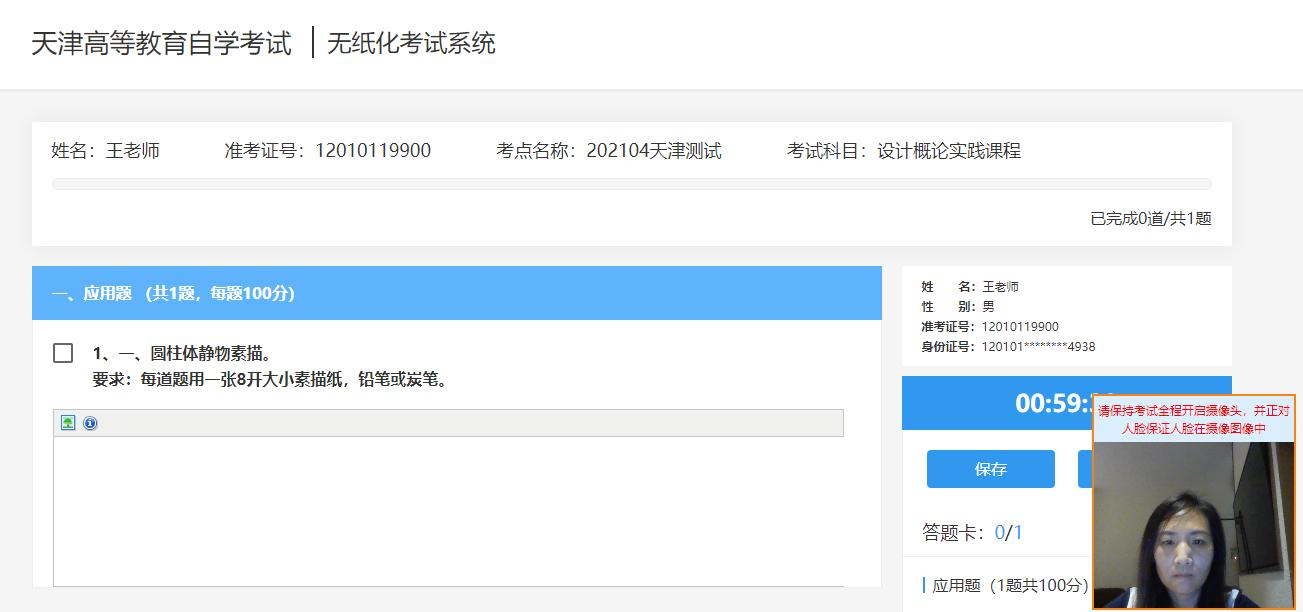This screenshot has width=1303, height=612.
Task: Click the 答题卡 0/1 counter
Action: pyautogui.click(x=971, y=532)
